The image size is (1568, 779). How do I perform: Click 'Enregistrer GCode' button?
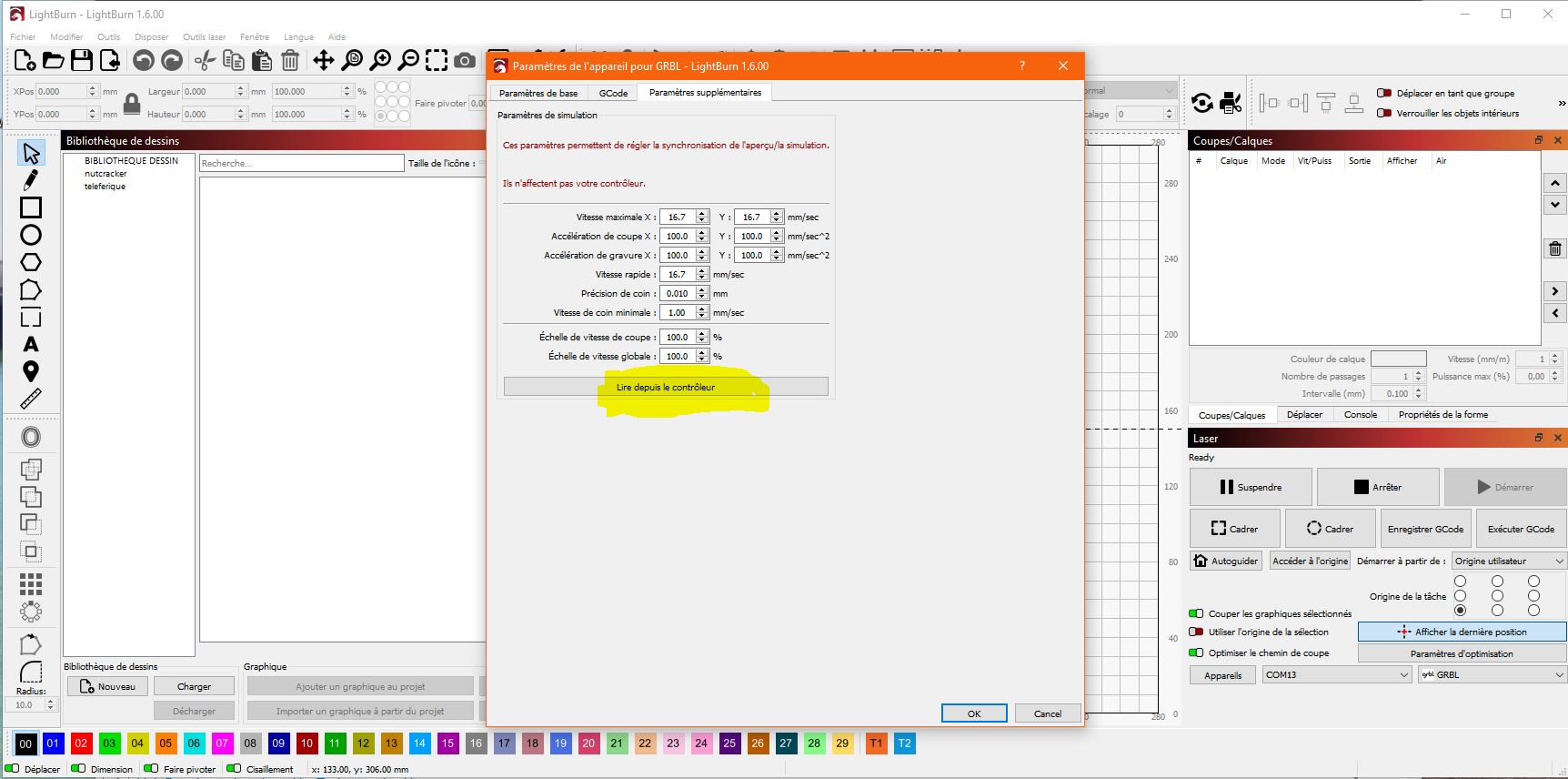click(1425, 529)
